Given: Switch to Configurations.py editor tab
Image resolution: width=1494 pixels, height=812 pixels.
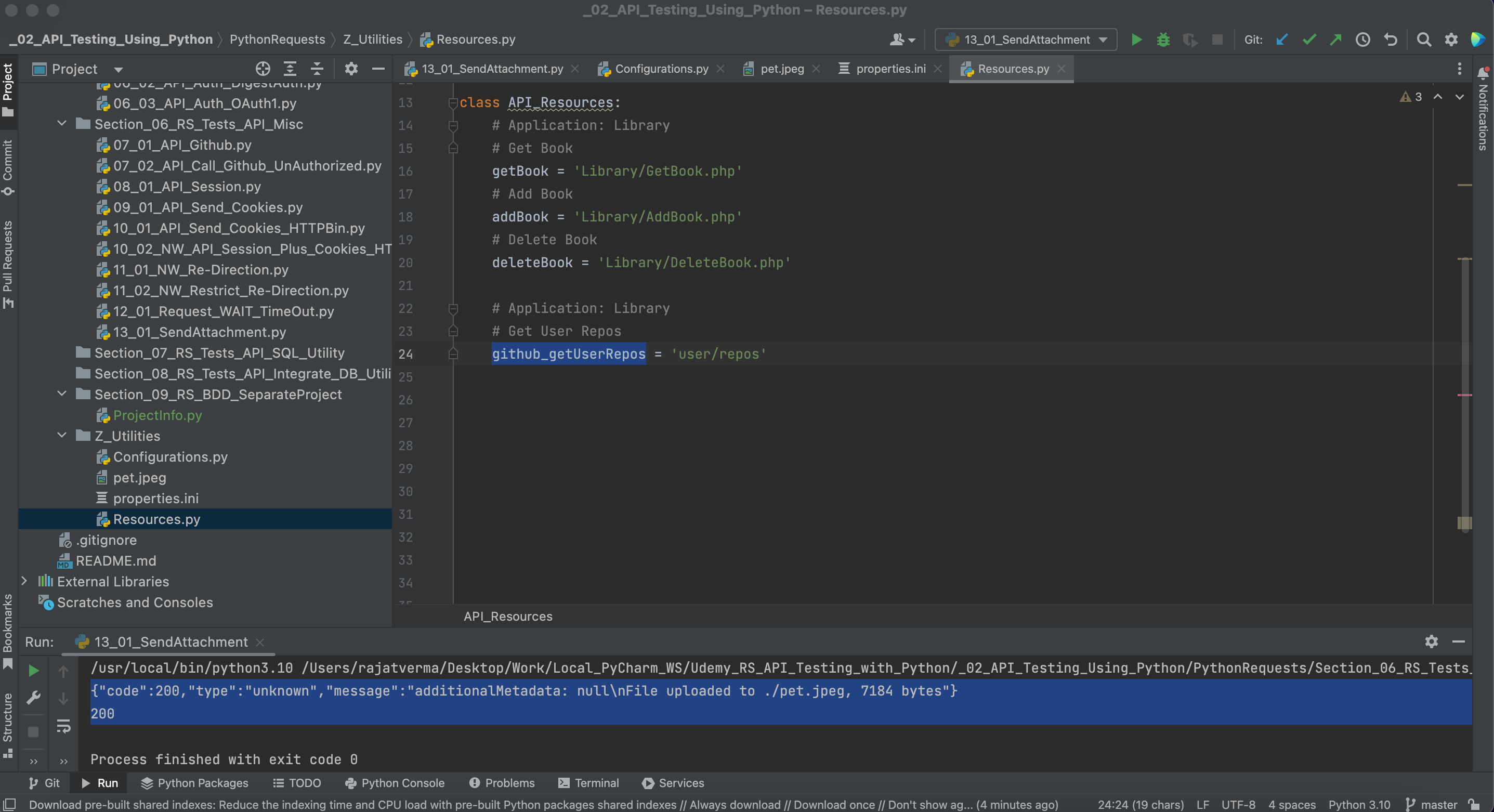Looking at the screenshot, I should [661, 69].
